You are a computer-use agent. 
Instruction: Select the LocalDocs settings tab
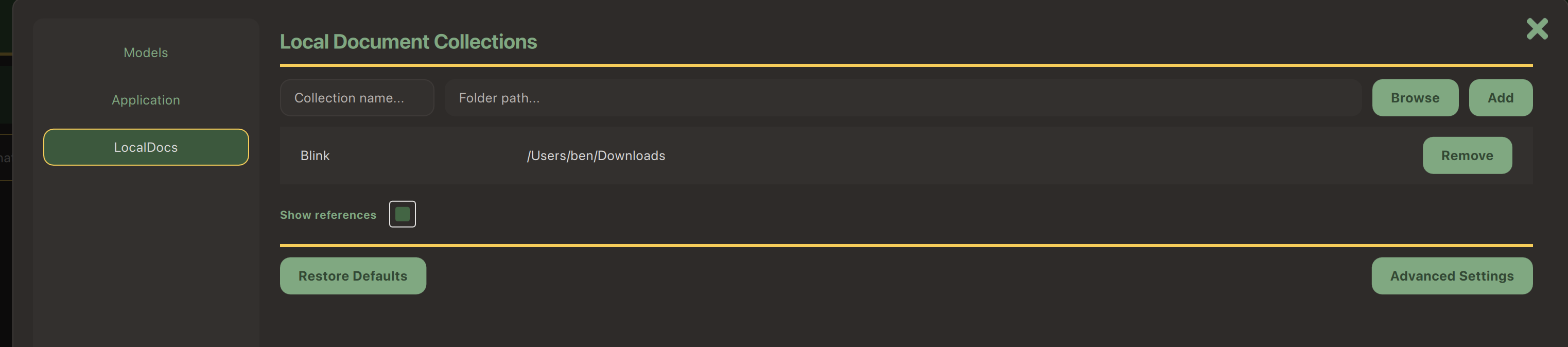146,147
